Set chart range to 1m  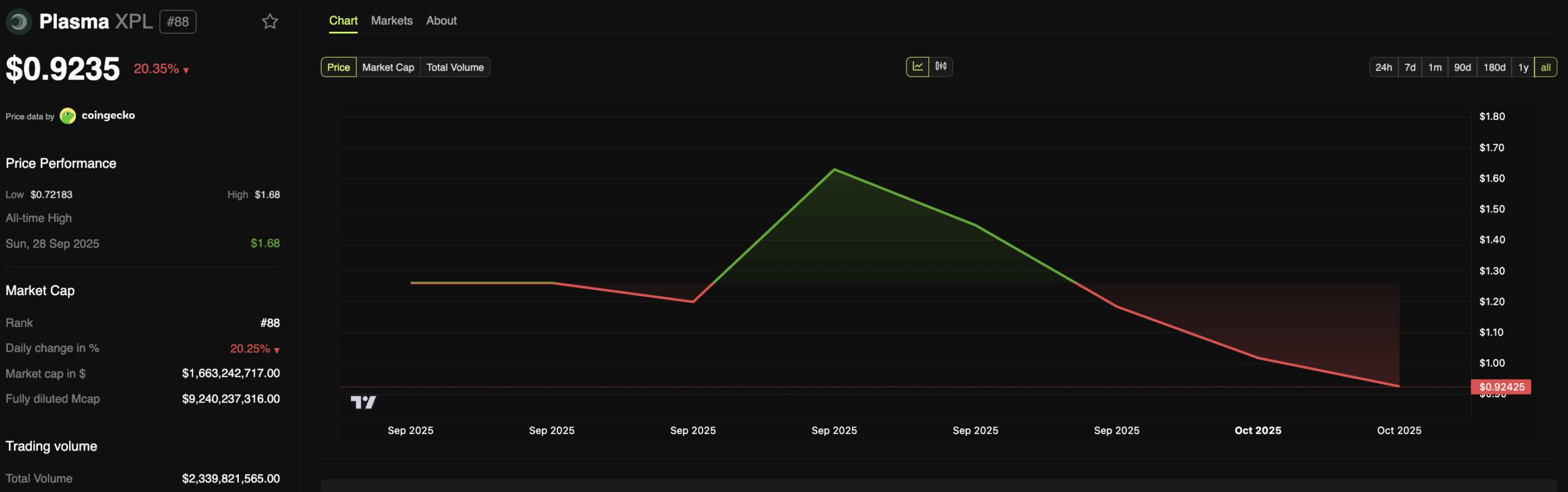(1434, 67)
